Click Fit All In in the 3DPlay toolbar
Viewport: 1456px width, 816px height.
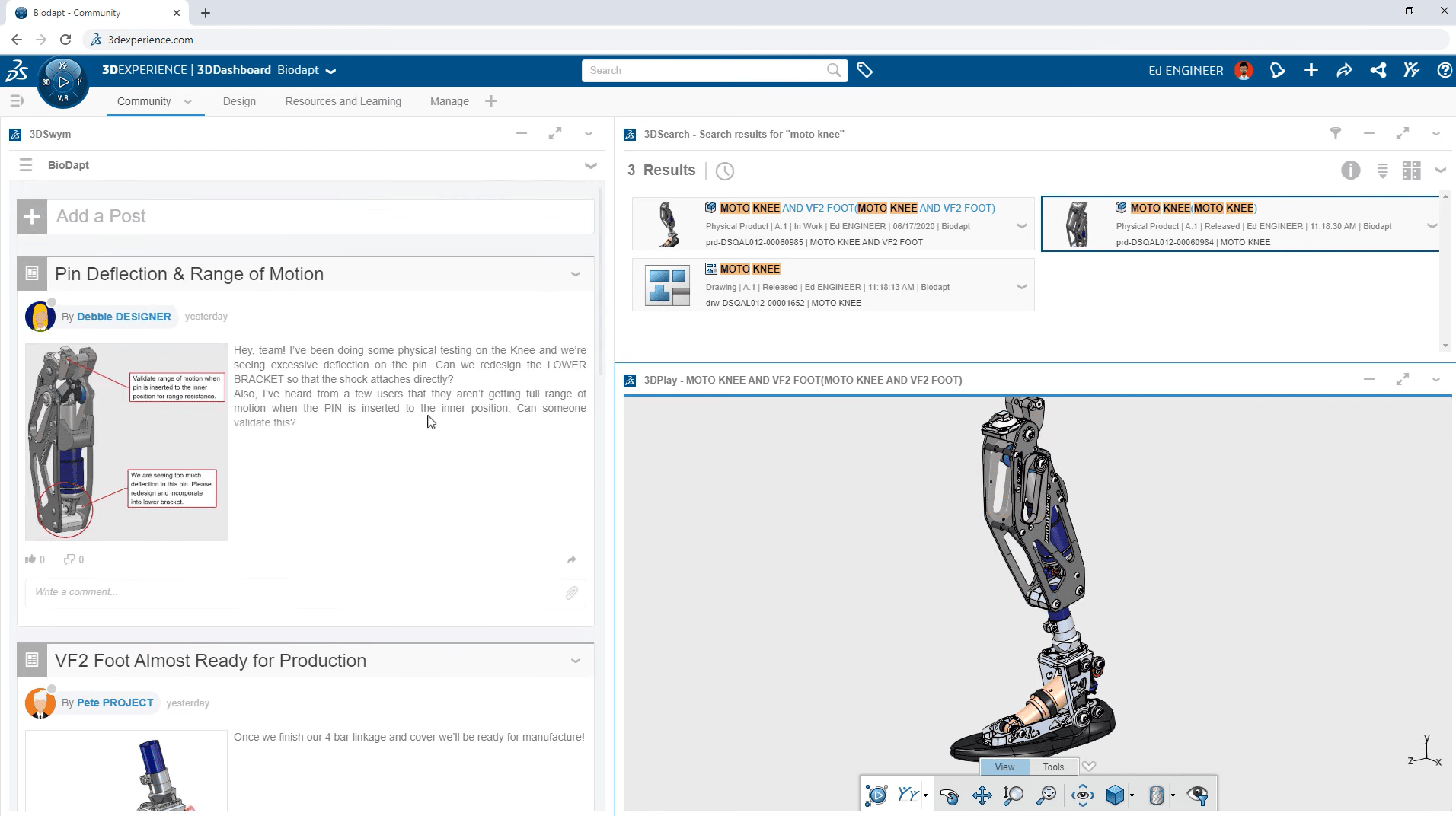tap(1047, 795)
